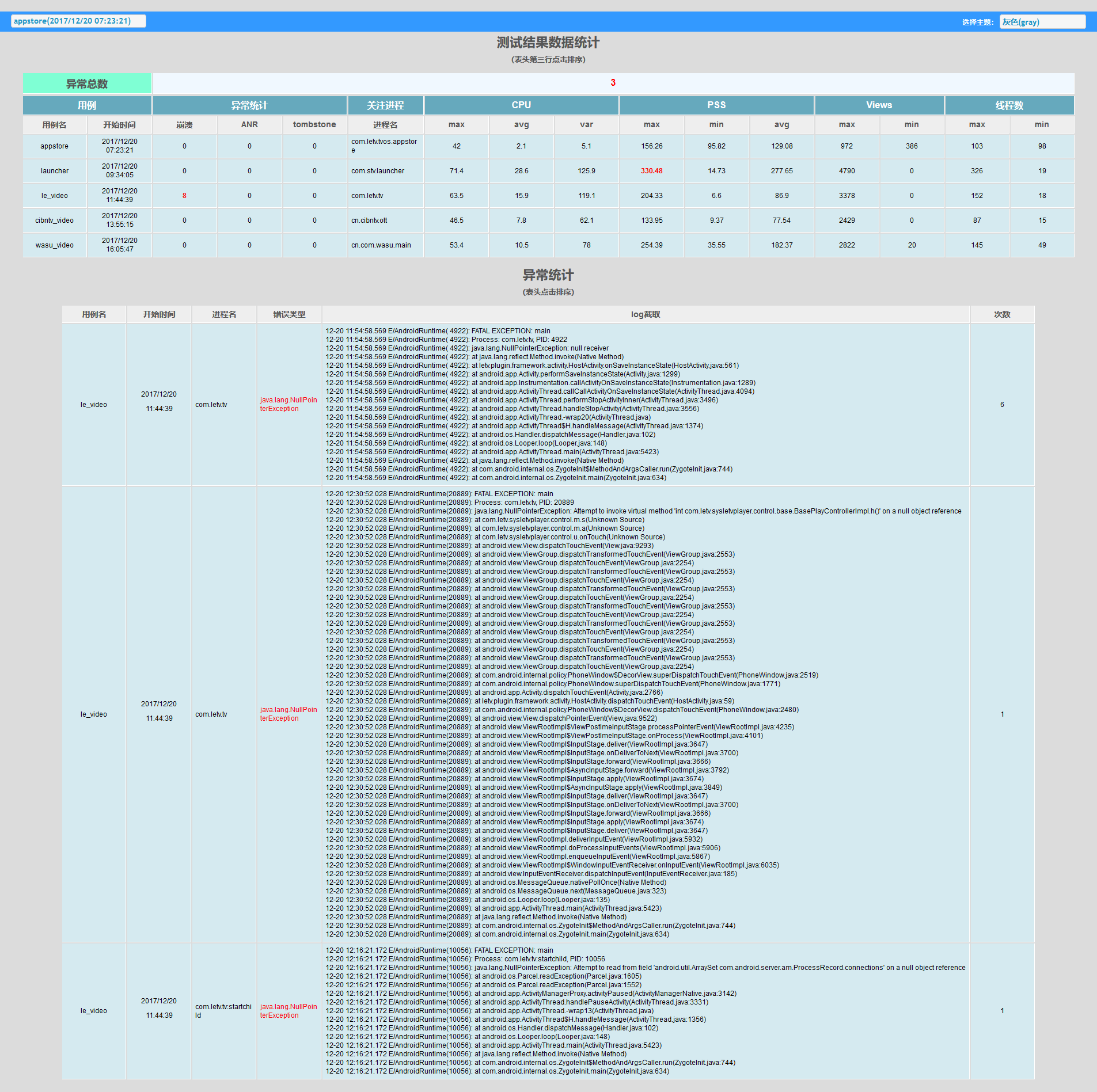Click NullPointerException error type for PID 10056 row
1097x1092 pixels.
(x=289, y=1011)
